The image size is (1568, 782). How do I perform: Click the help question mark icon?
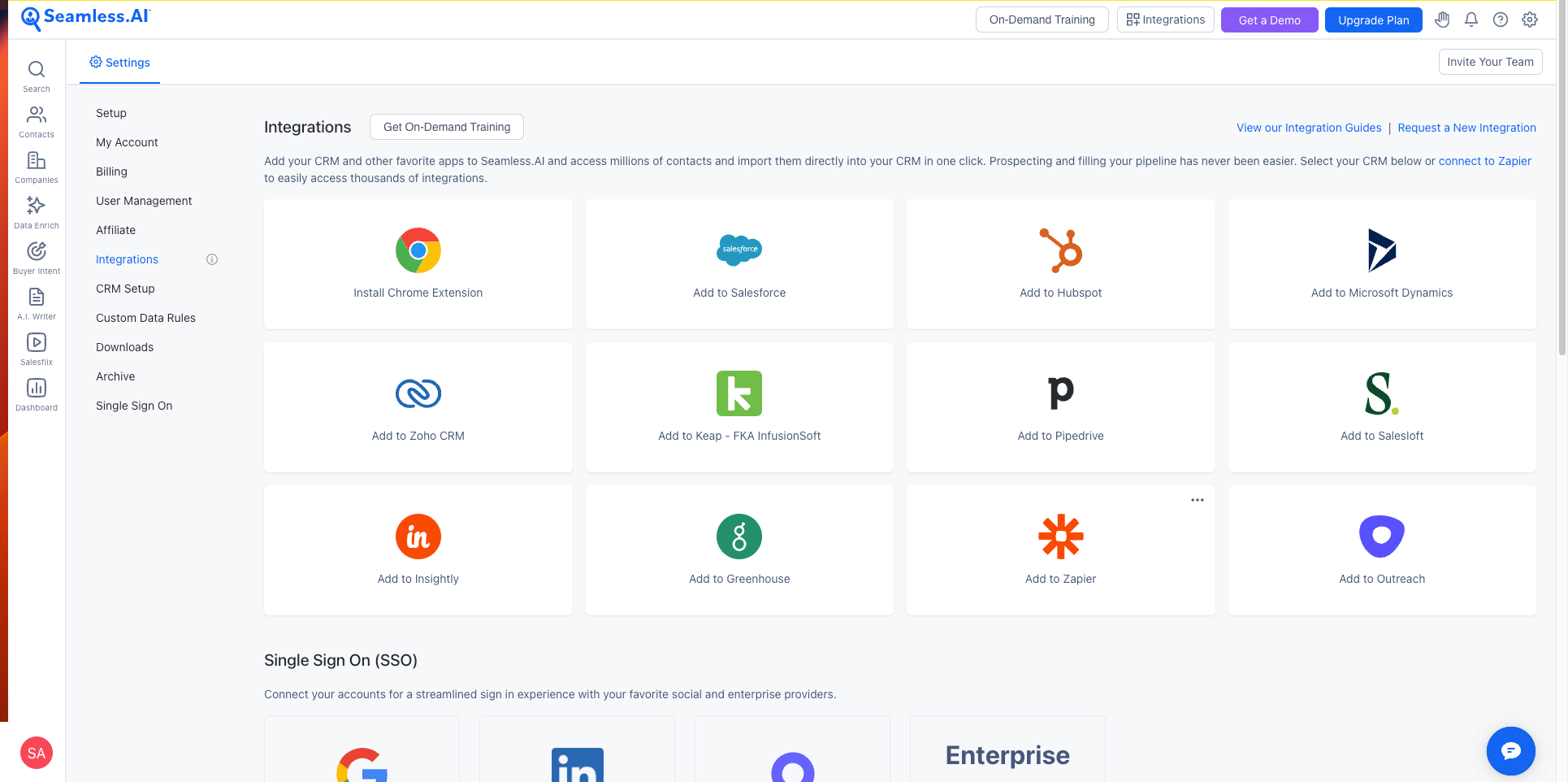(1501, 20)
